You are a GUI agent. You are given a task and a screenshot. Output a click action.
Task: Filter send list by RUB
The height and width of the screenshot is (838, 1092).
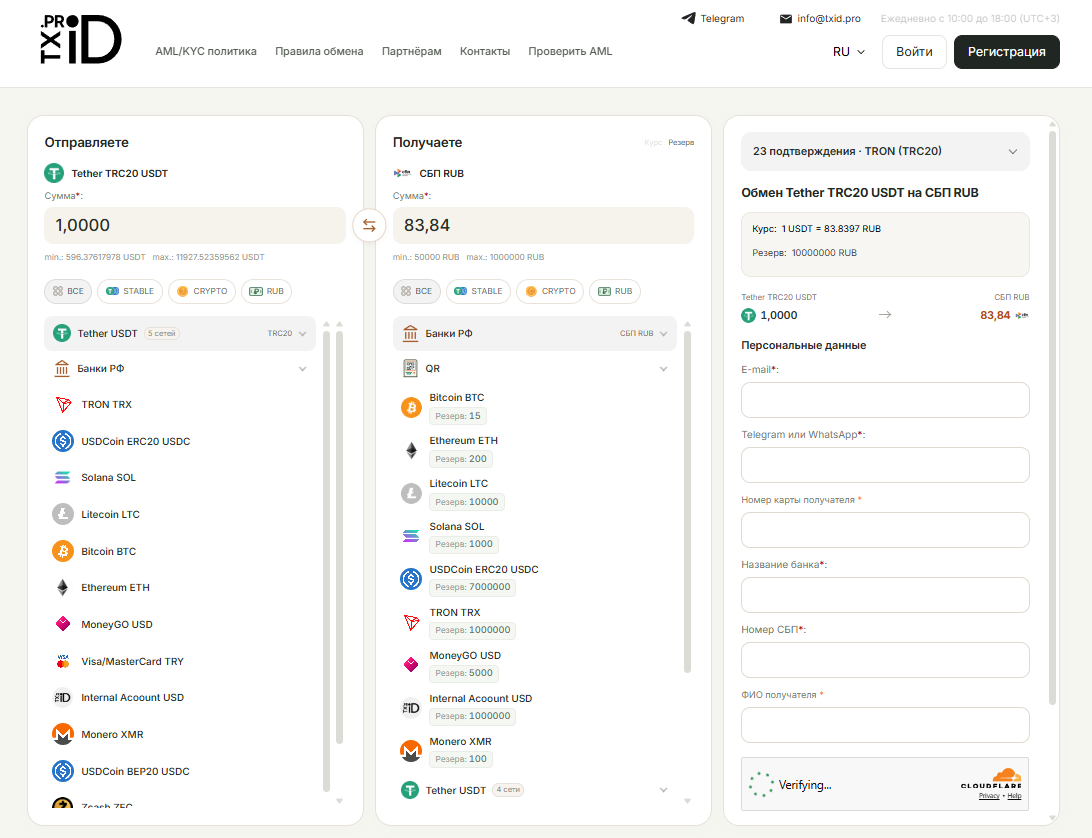[266, 291]
